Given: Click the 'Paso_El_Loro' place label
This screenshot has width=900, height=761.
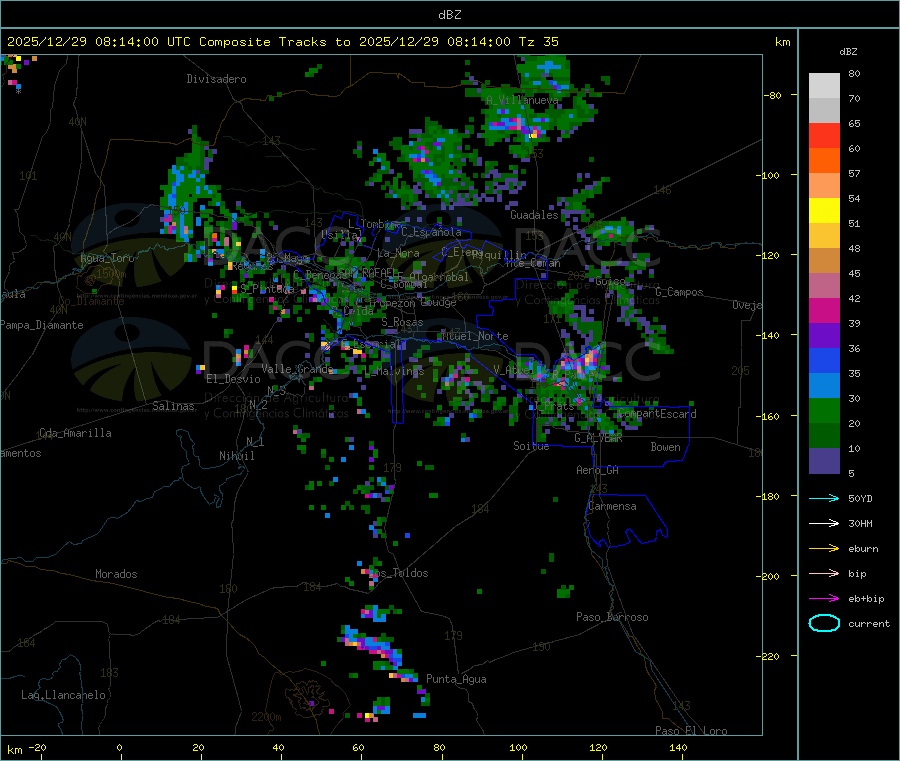Looking at the screenshot, I should (692, 731).
